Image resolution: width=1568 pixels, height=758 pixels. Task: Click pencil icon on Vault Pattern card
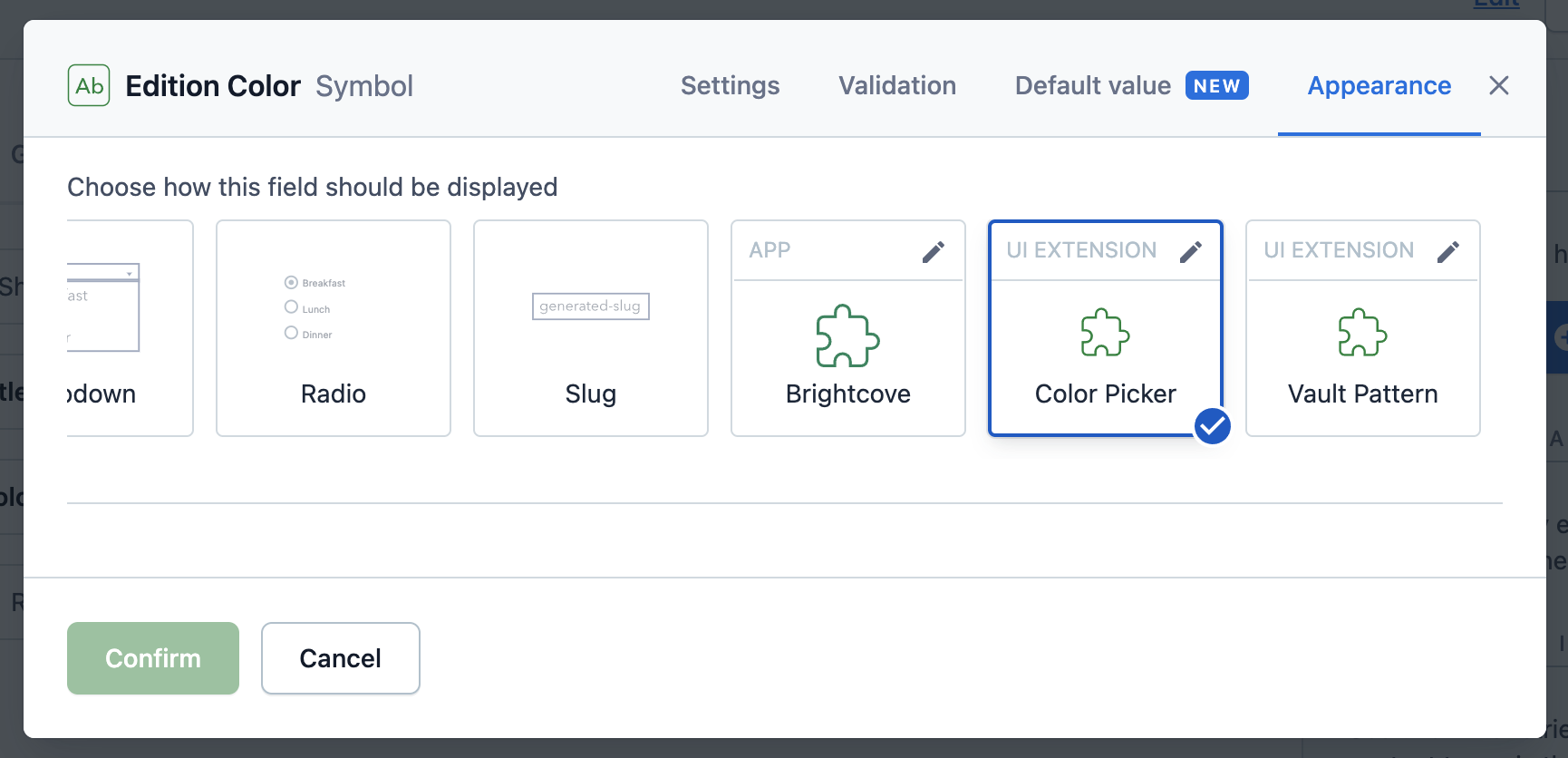(x=1448, y=251)
